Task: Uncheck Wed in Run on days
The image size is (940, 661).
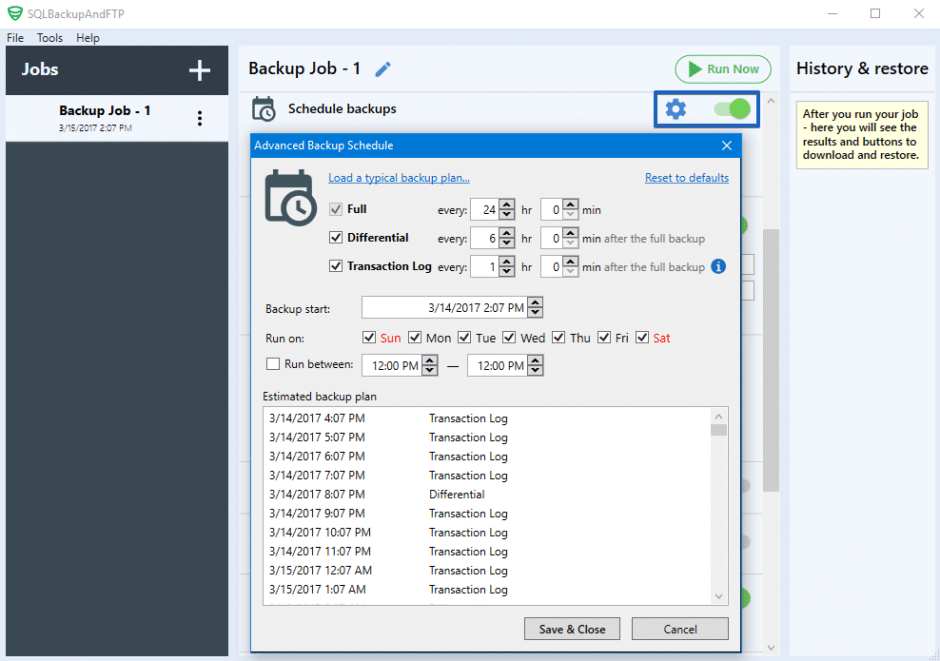Action: pyautogui.click(x=509, y=337)
